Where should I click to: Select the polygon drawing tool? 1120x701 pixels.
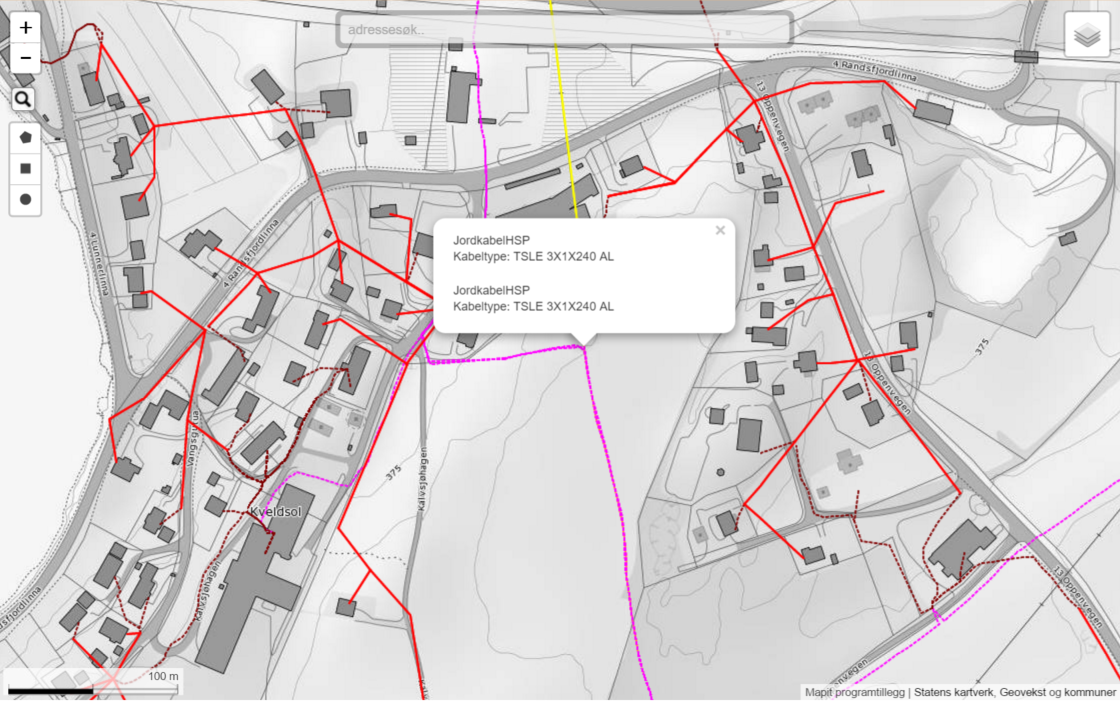point(25,138)
